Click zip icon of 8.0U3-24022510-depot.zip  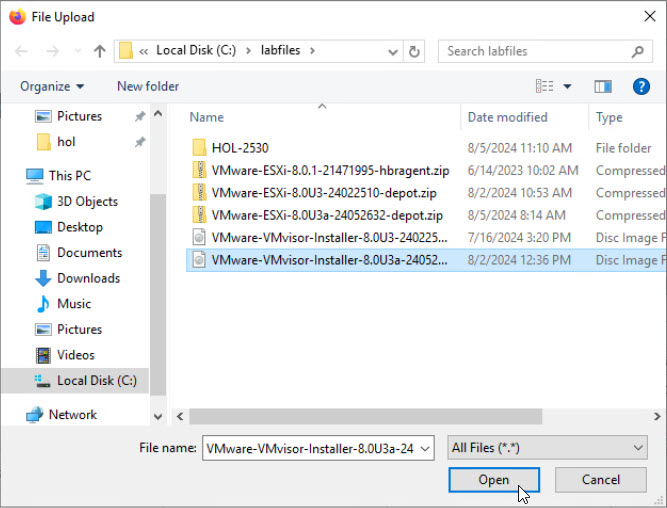coord(199,193)
